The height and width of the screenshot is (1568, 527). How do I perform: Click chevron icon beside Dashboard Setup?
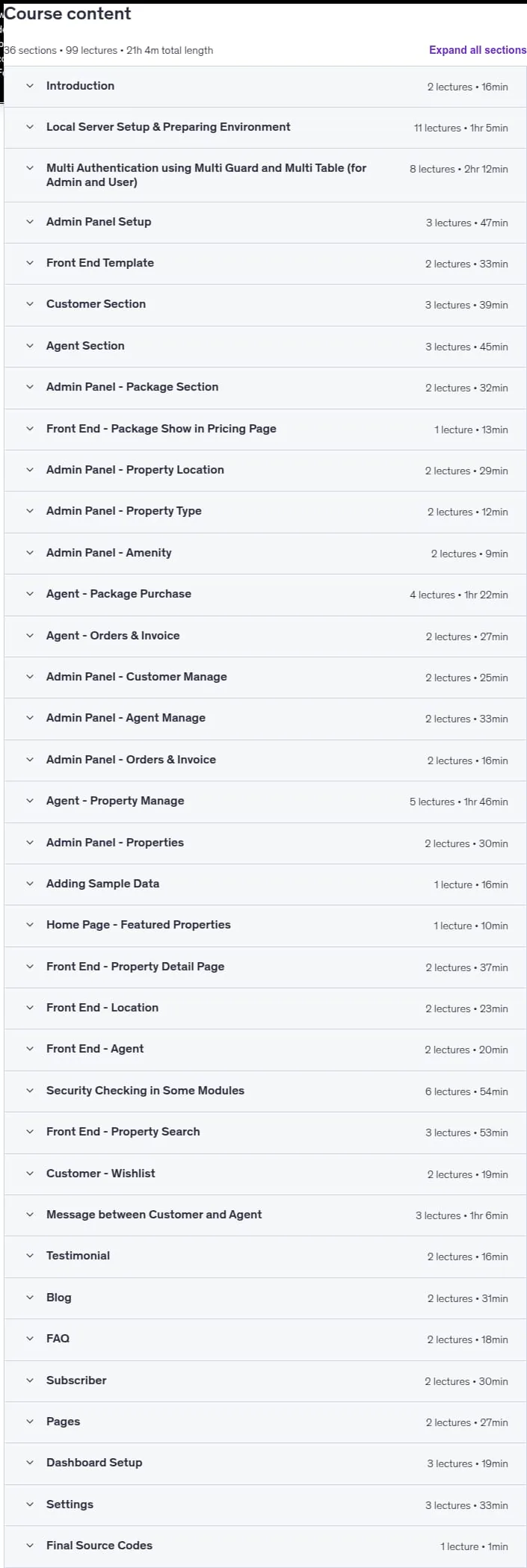(x=30, y=1463)
